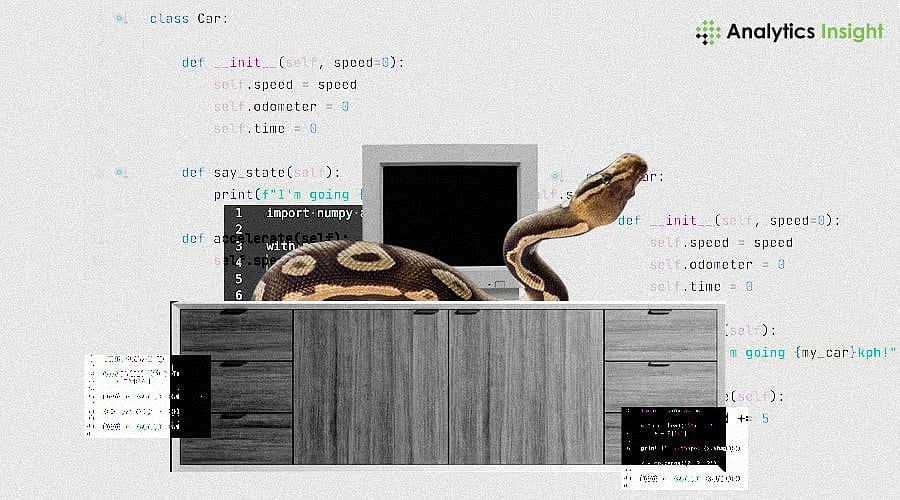
Task: Click line number 6 in the dark editor
Action: pos(238,295)
